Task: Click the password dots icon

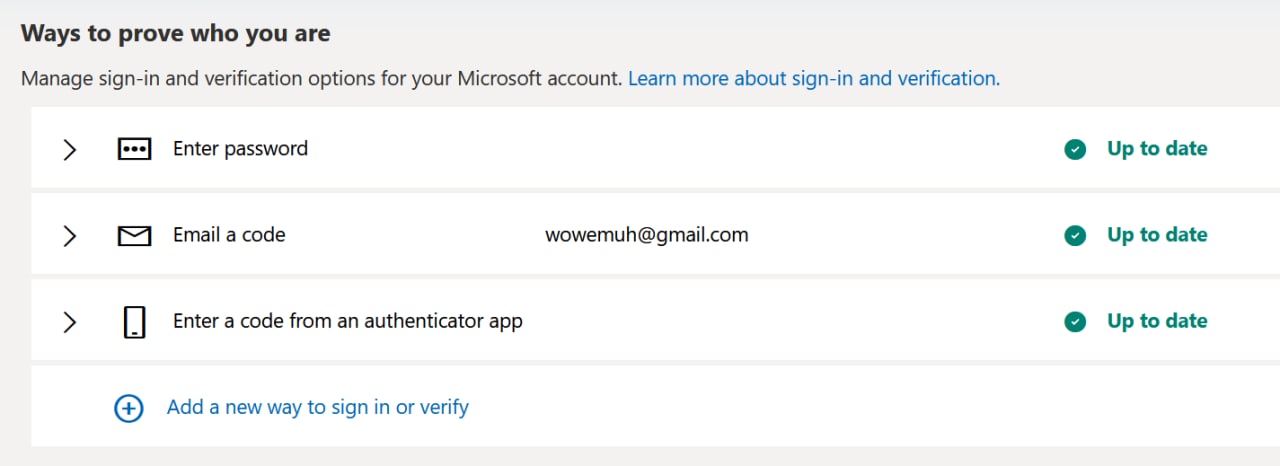Action: tap(134, 150)
